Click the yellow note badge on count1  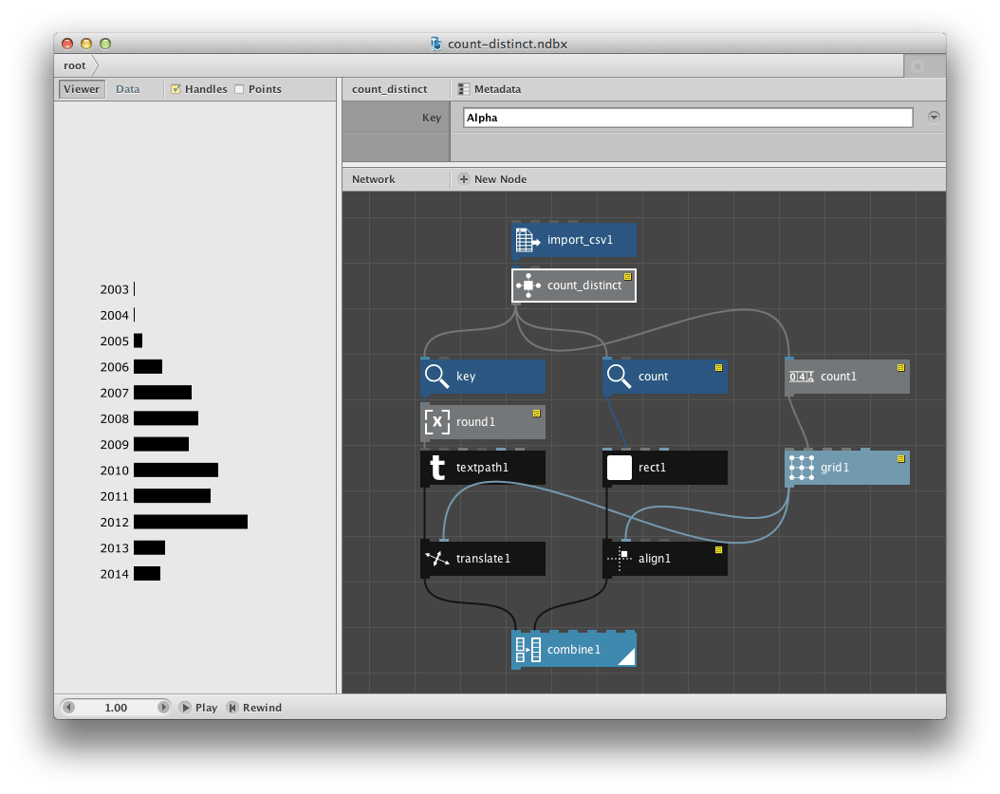point(901,368)
